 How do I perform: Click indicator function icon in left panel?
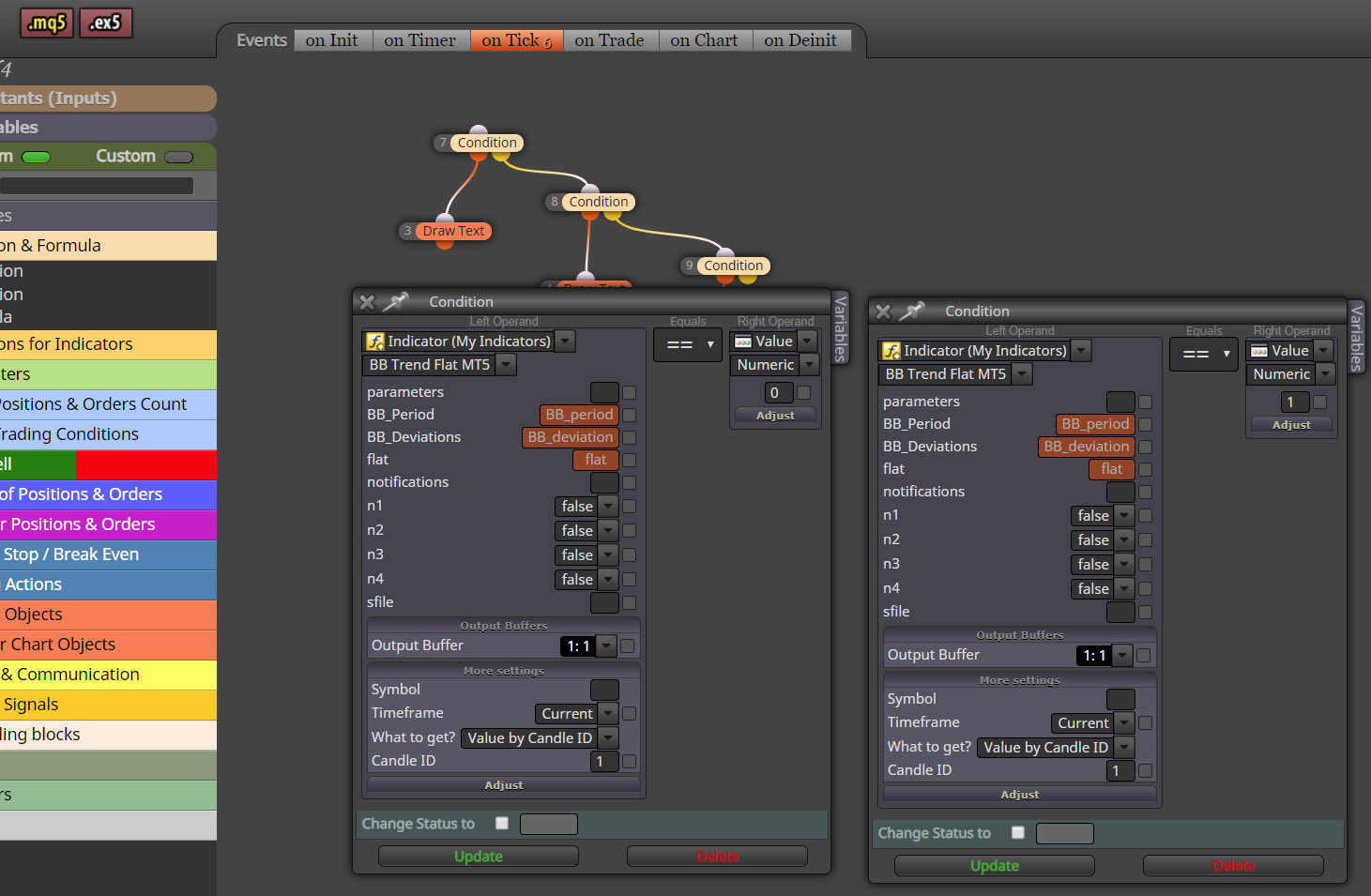375,342
